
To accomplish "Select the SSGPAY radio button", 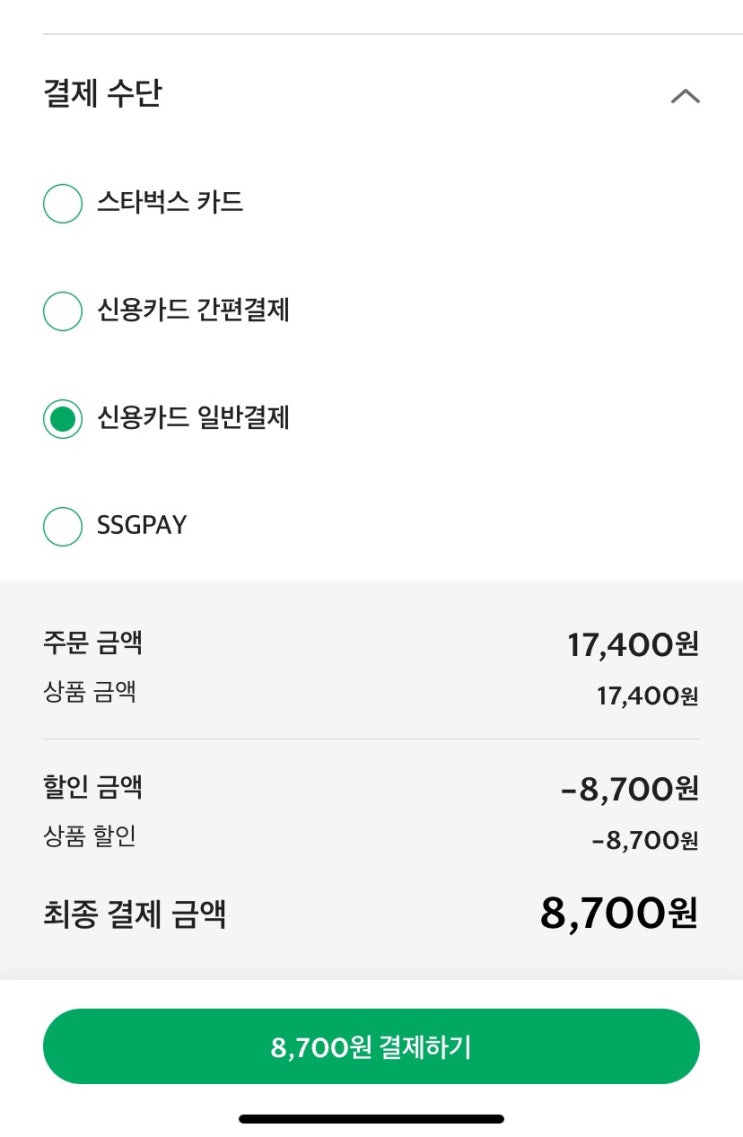I will point(62,526).
